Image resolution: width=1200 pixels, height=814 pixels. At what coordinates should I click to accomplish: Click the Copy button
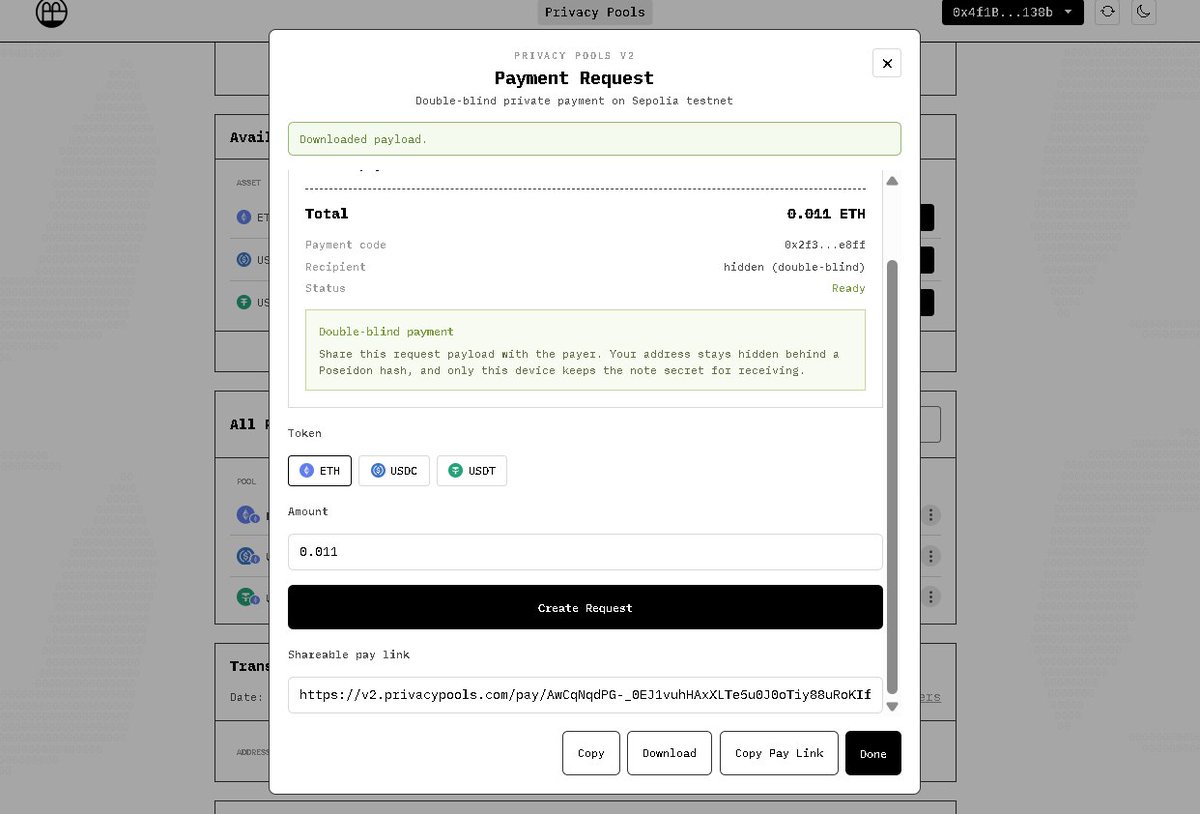click(x=591, y=753)
